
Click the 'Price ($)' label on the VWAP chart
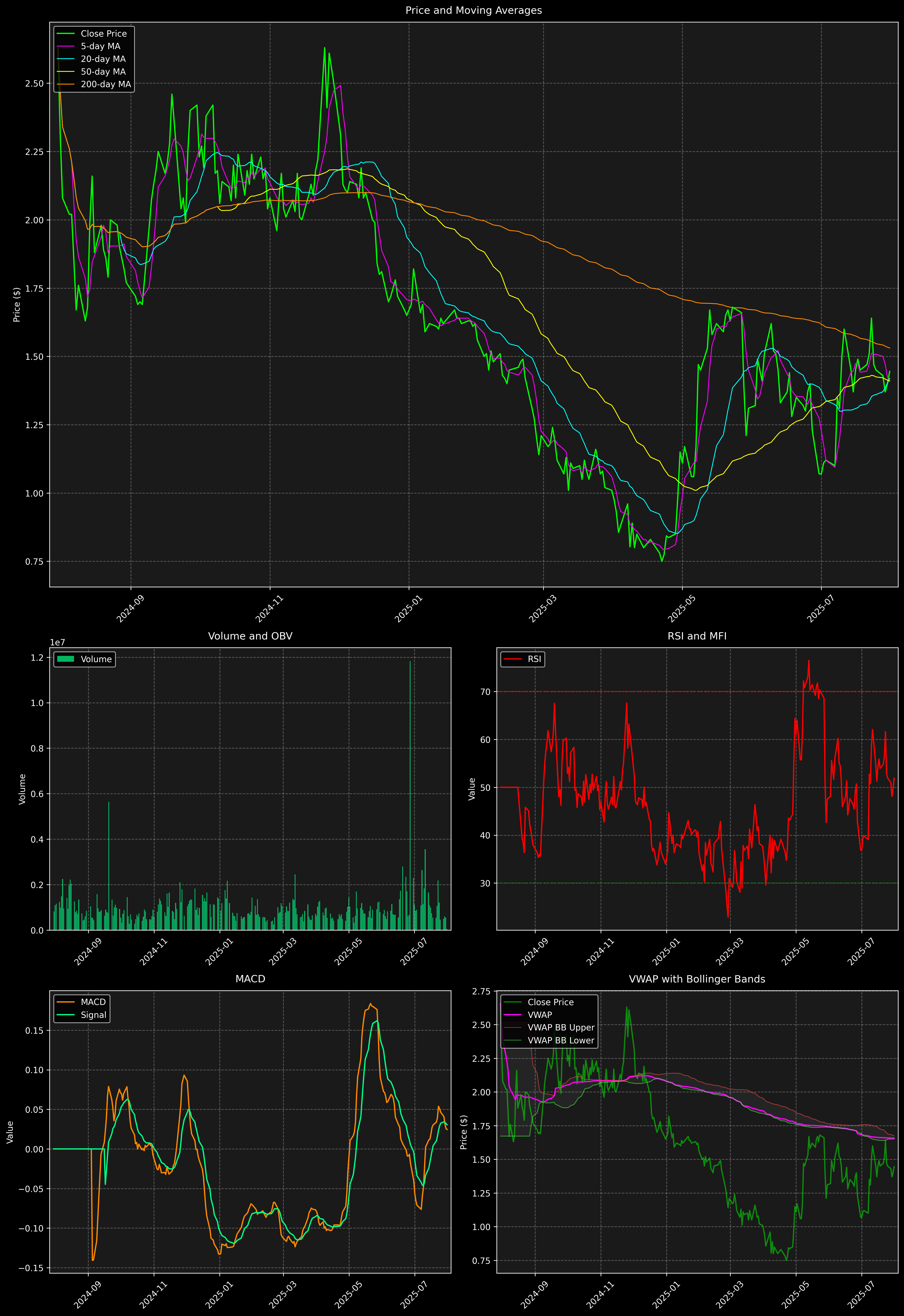[x=464, y=1132]
